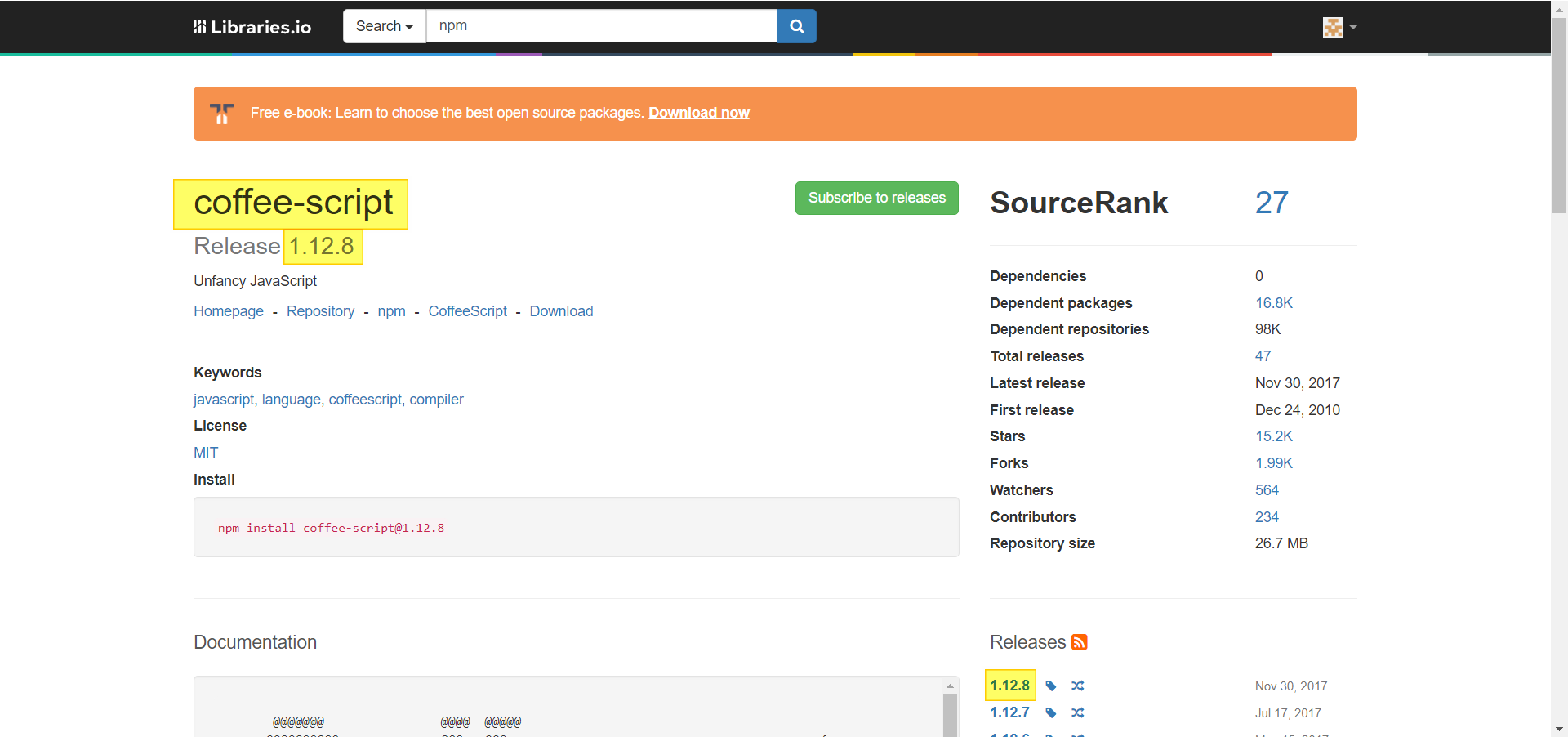Viewport: 1568px width, 737px height.
Task: Click the diff shuffle icon beside 1.12.8
Action: click(x=1078, y=686)
